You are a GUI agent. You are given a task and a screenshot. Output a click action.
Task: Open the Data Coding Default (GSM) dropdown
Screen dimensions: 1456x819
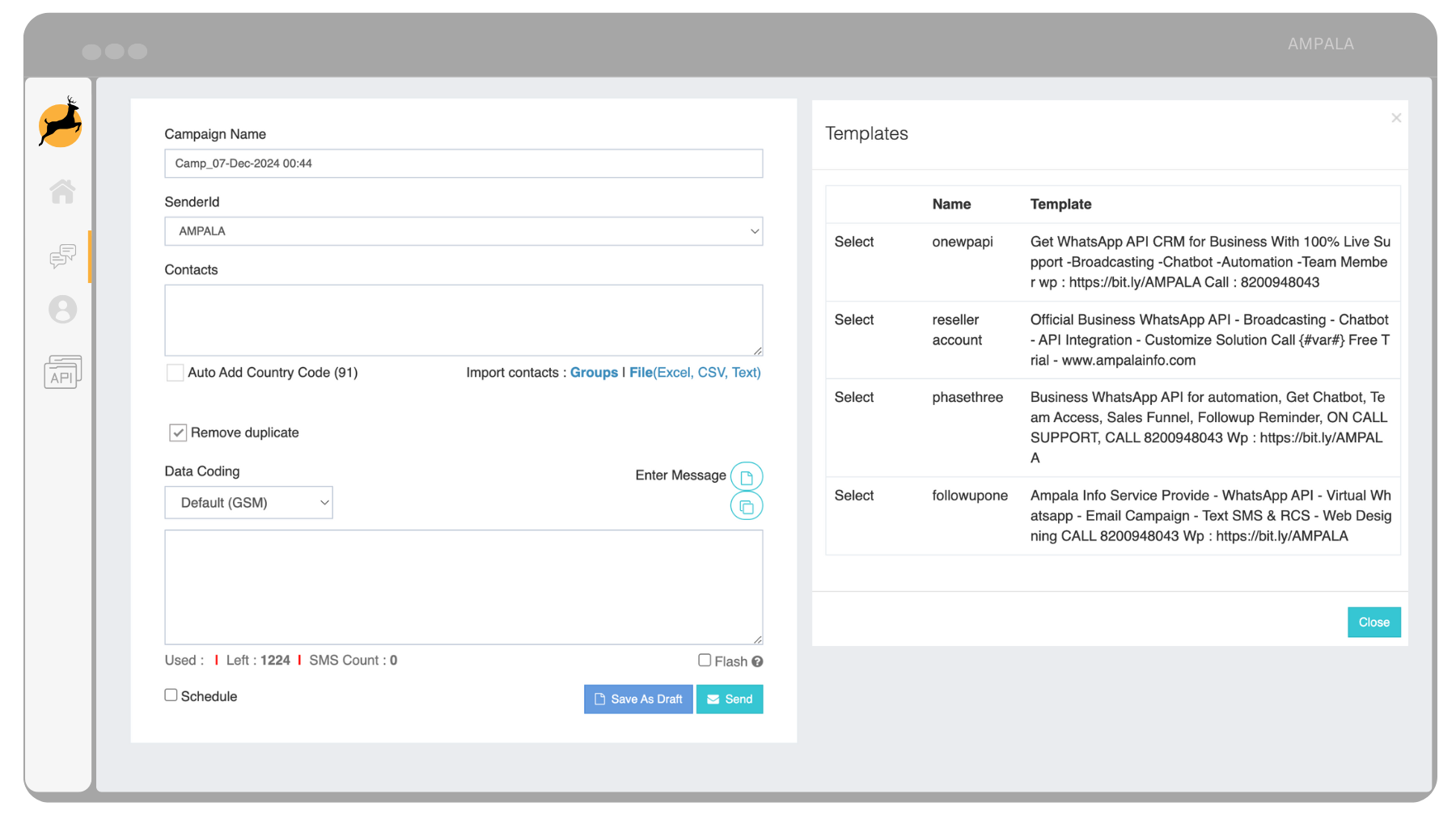[x=248, y=503]
